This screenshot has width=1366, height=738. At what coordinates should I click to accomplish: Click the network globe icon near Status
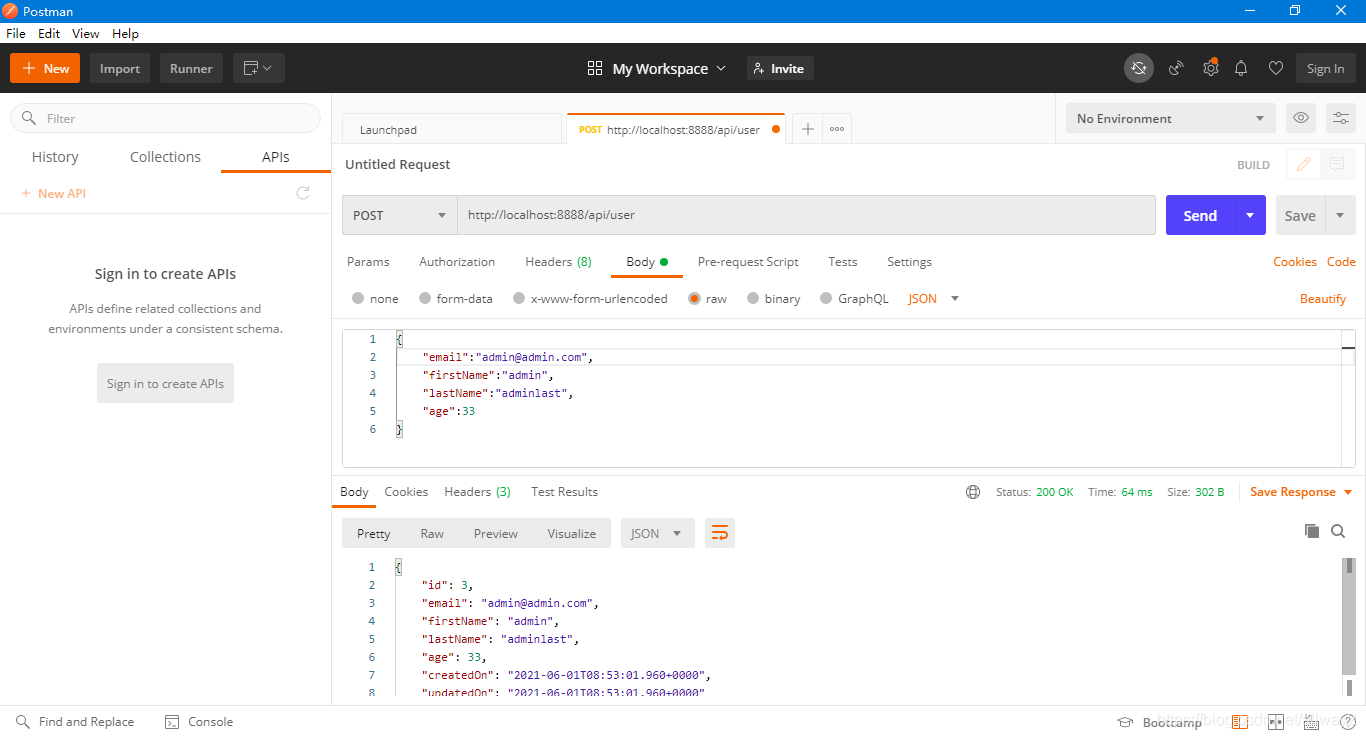[x=973, y=492]
